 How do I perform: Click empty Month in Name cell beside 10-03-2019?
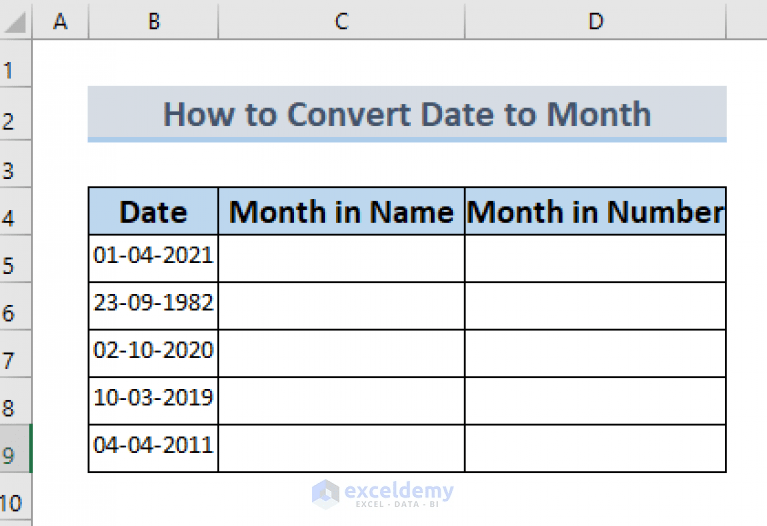[341, 401]
